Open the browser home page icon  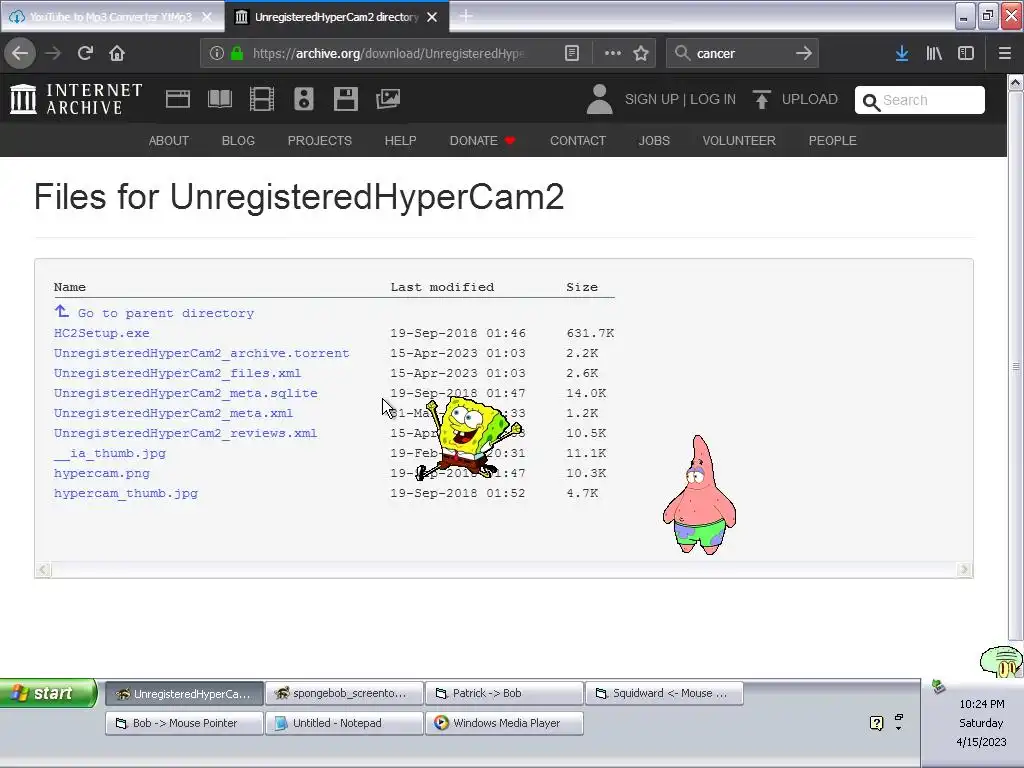coord(117,53)
